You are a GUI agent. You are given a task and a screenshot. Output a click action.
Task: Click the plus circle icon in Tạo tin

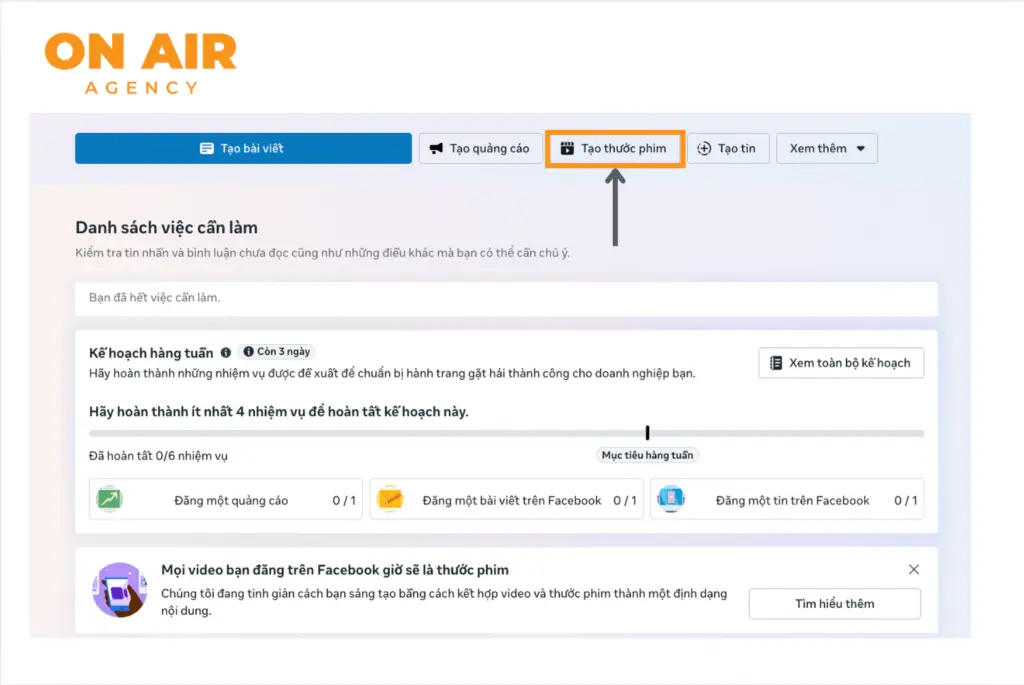pyautogui.click(x=704, y=149)
